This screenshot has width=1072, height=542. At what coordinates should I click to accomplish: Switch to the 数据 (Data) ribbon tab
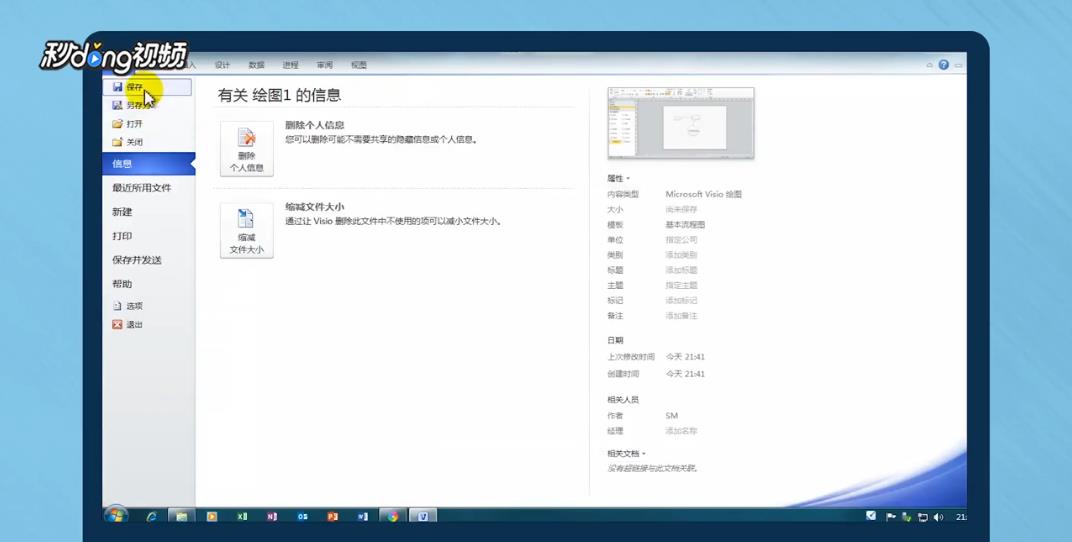256,65
